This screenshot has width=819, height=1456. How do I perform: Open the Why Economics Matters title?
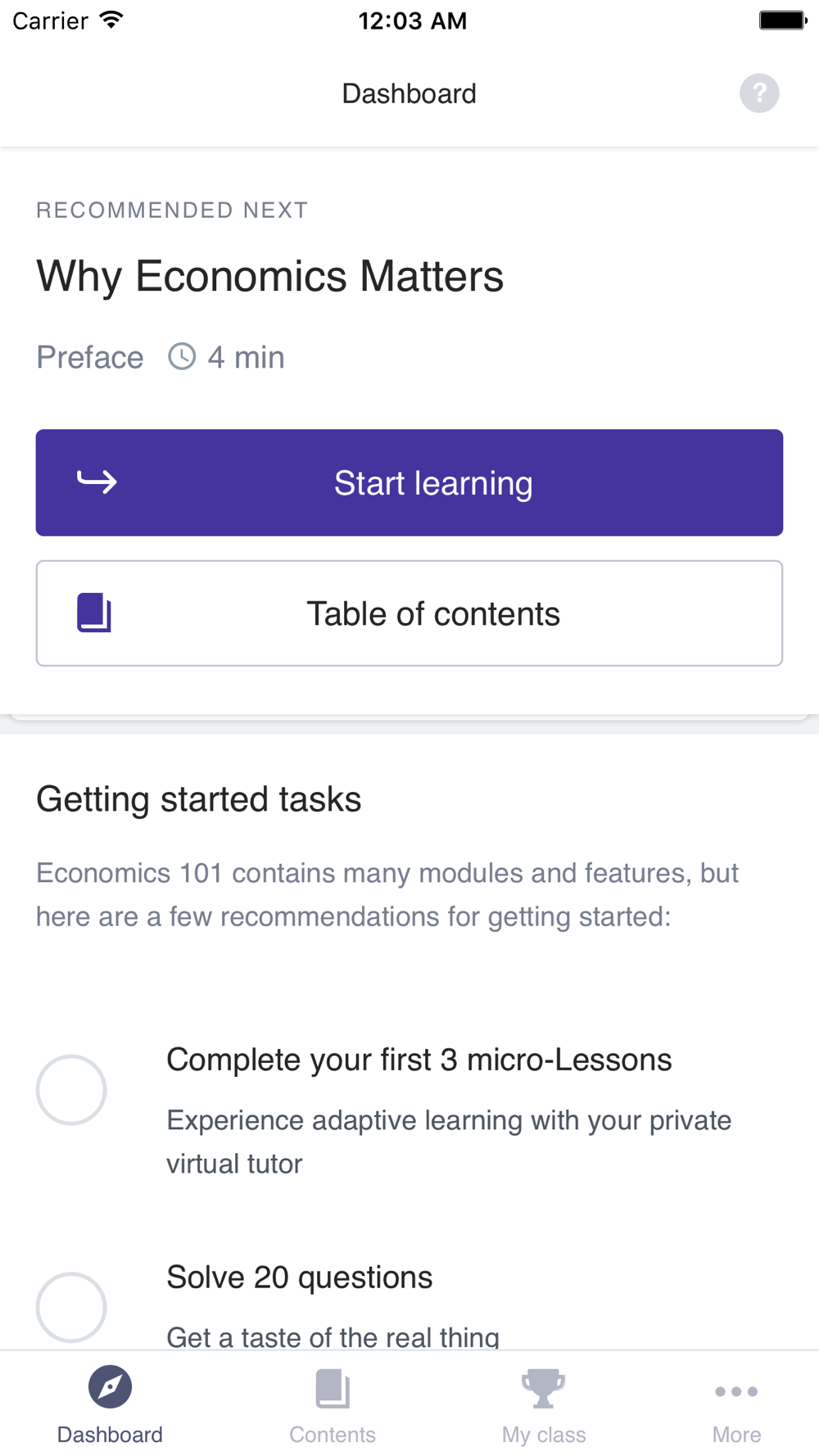tap(270, 276)
